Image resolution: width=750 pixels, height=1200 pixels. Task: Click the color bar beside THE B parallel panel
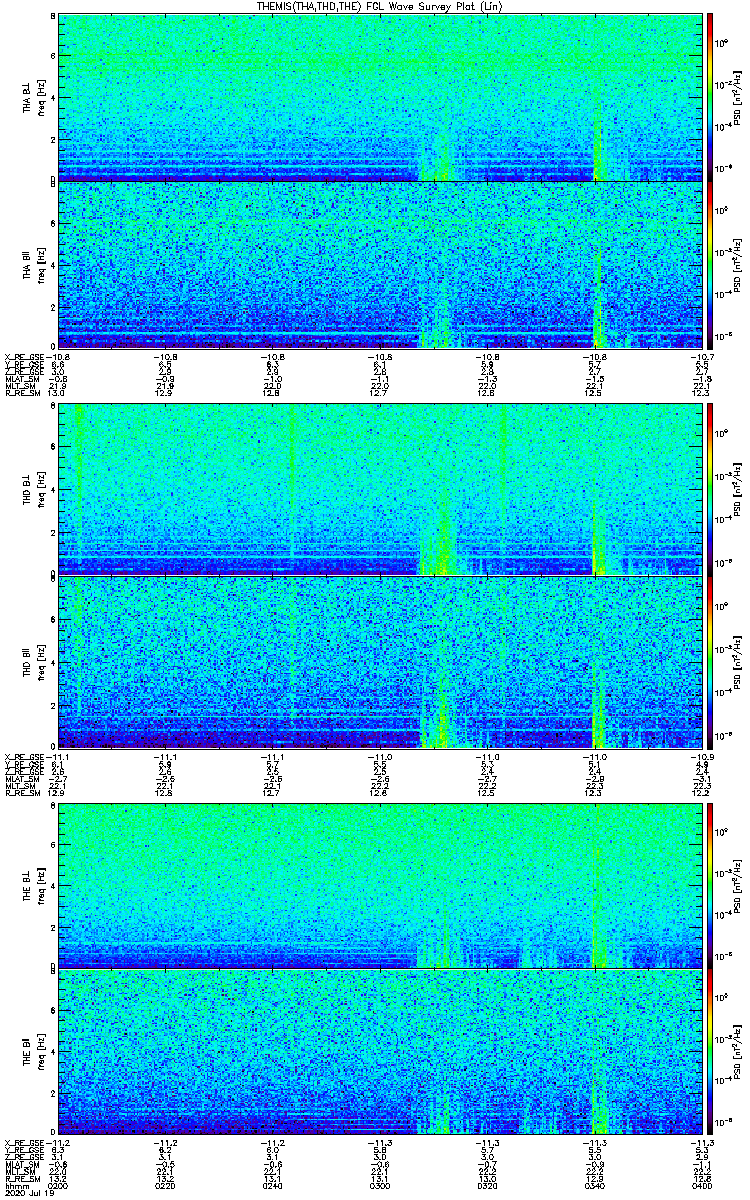[x=711, y=1052]
